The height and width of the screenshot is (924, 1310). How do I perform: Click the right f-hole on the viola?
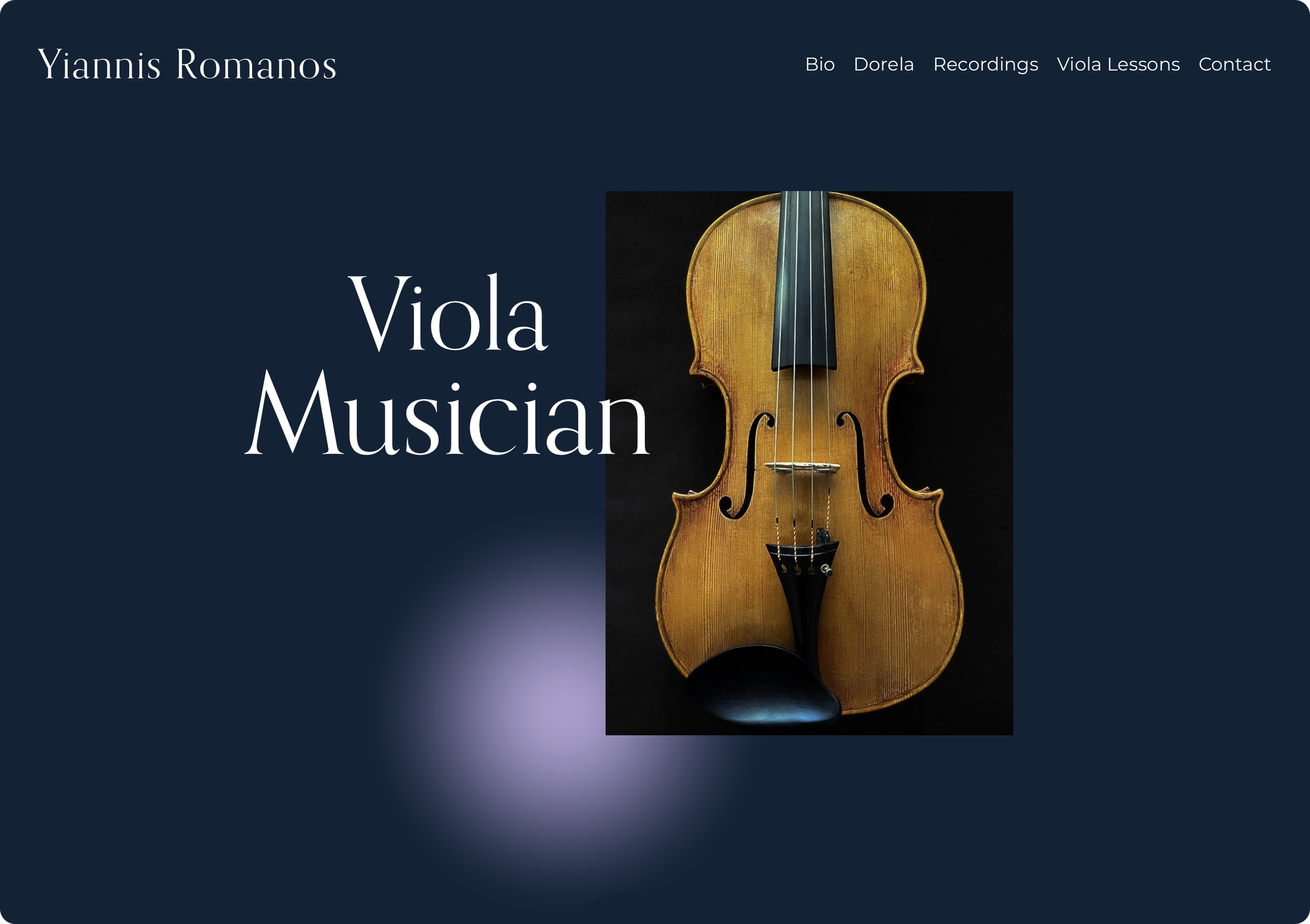point(865,464)
